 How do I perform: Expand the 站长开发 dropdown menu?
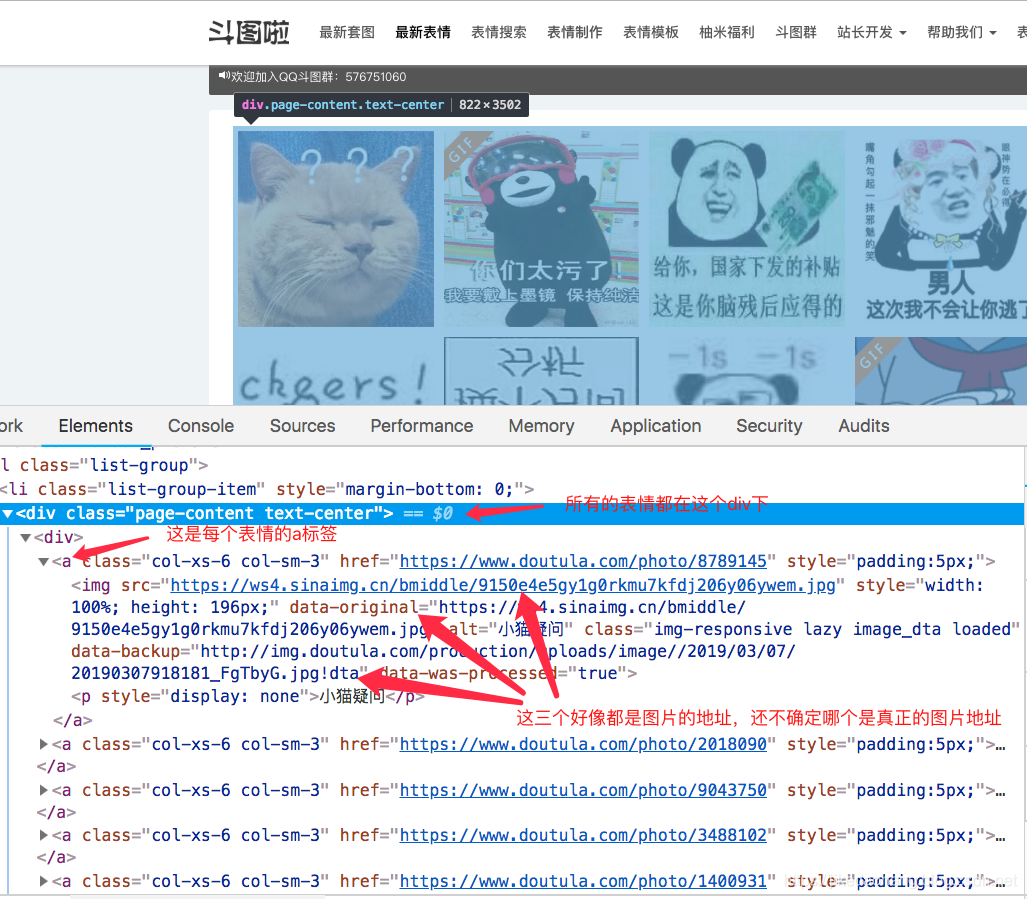click(x=872, y=32)
